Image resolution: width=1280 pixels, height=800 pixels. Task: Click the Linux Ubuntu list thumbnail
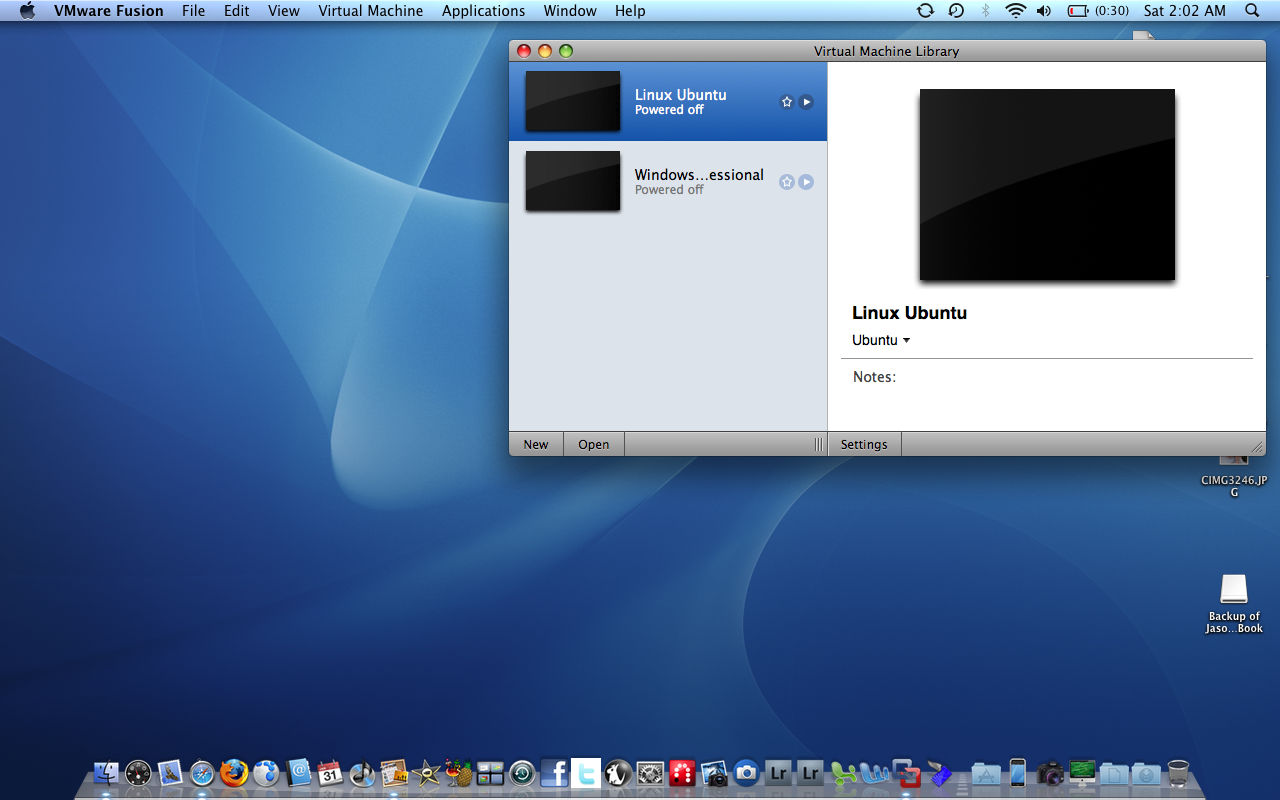click(x=573, y=101)
